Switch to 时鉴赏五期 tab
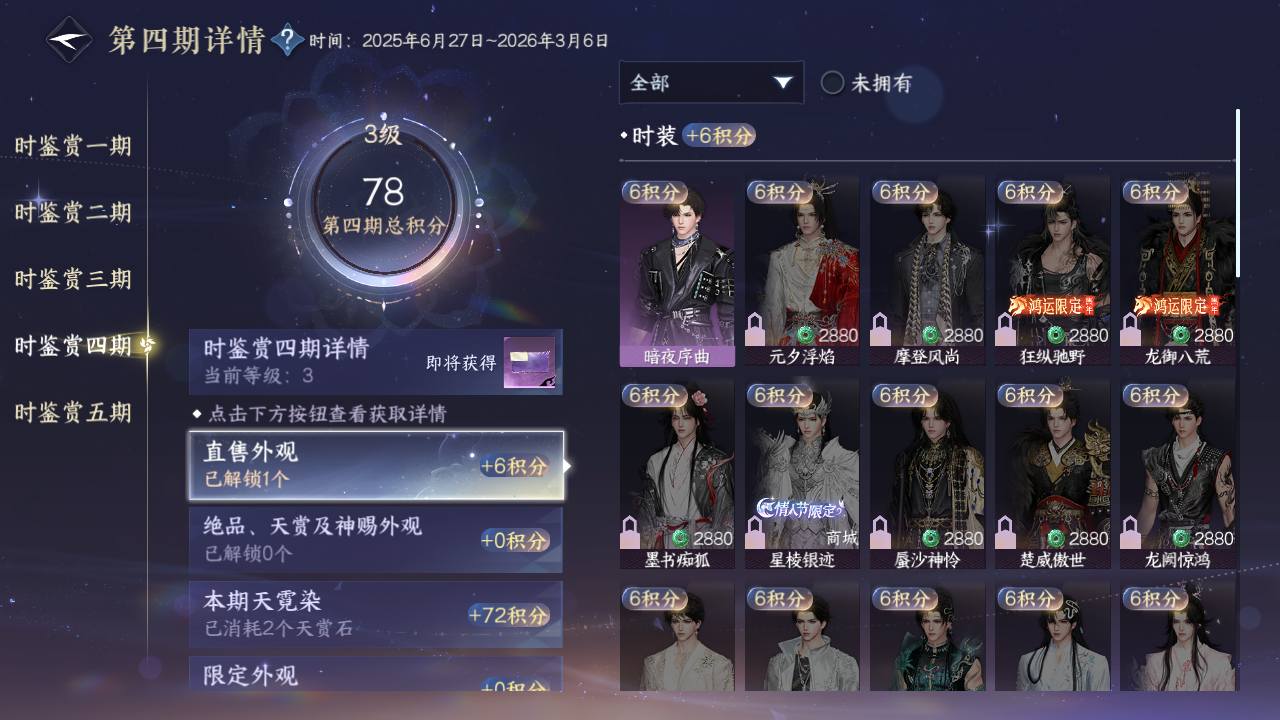Viewport: 1280px width, 720px height. [73, 412]
